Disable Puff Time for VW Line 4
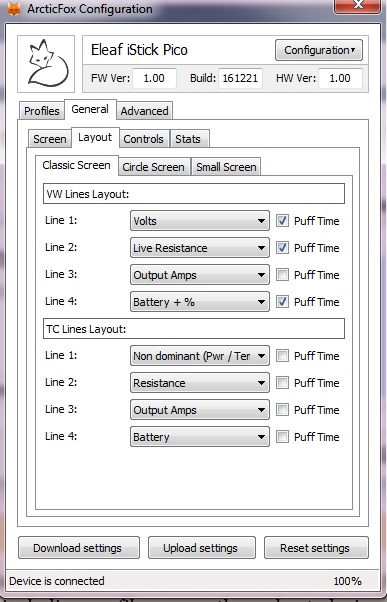Viewport: 387px width, 602px height. tap(283, 302)
